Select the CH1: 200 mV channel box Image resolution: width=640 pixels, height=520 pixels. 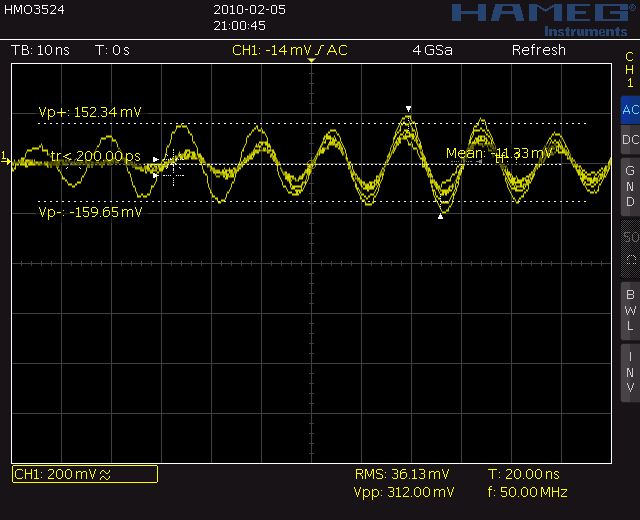85,474
